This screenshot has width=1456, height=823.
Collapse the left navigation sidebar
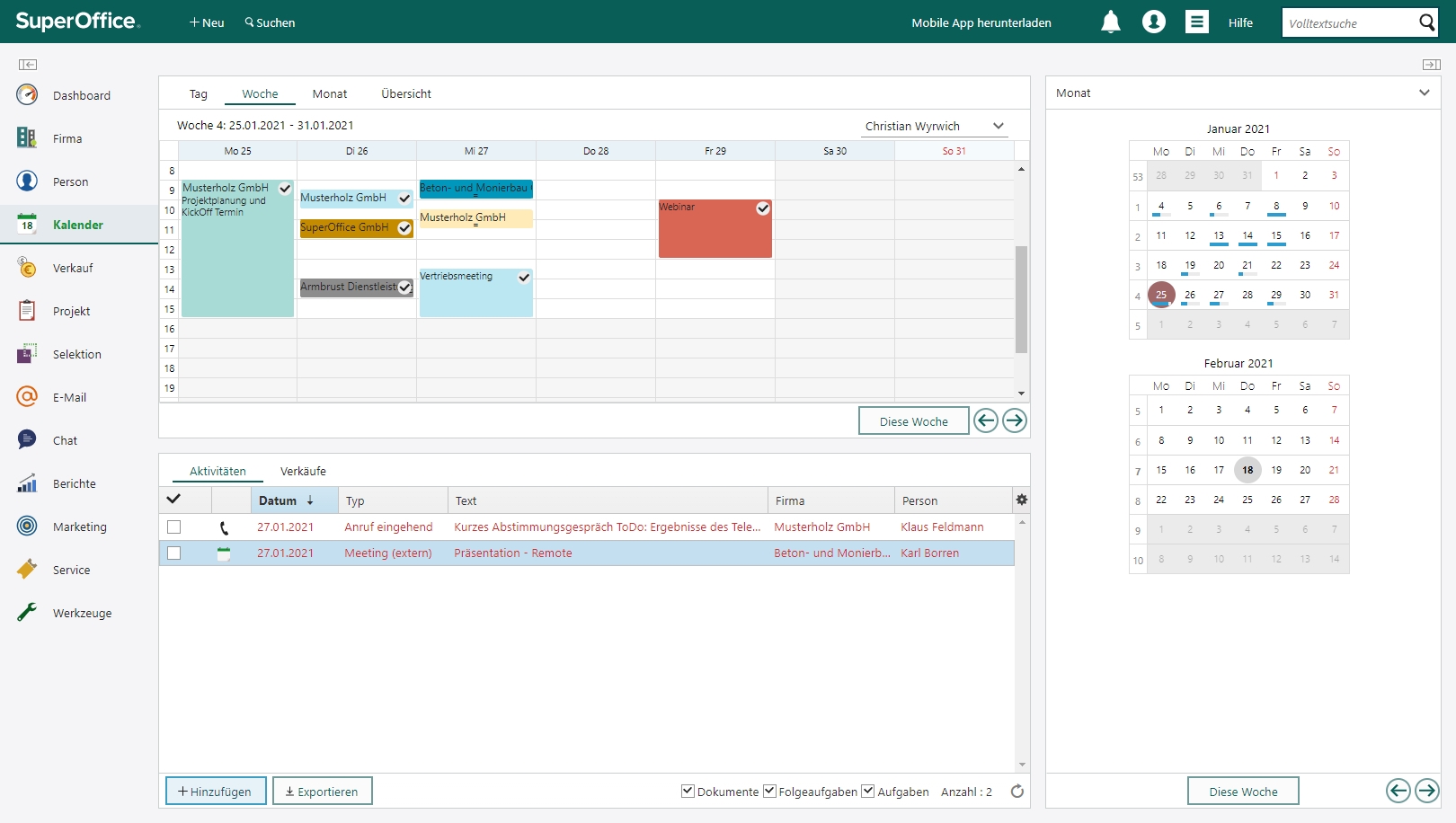tap(28, 65)
